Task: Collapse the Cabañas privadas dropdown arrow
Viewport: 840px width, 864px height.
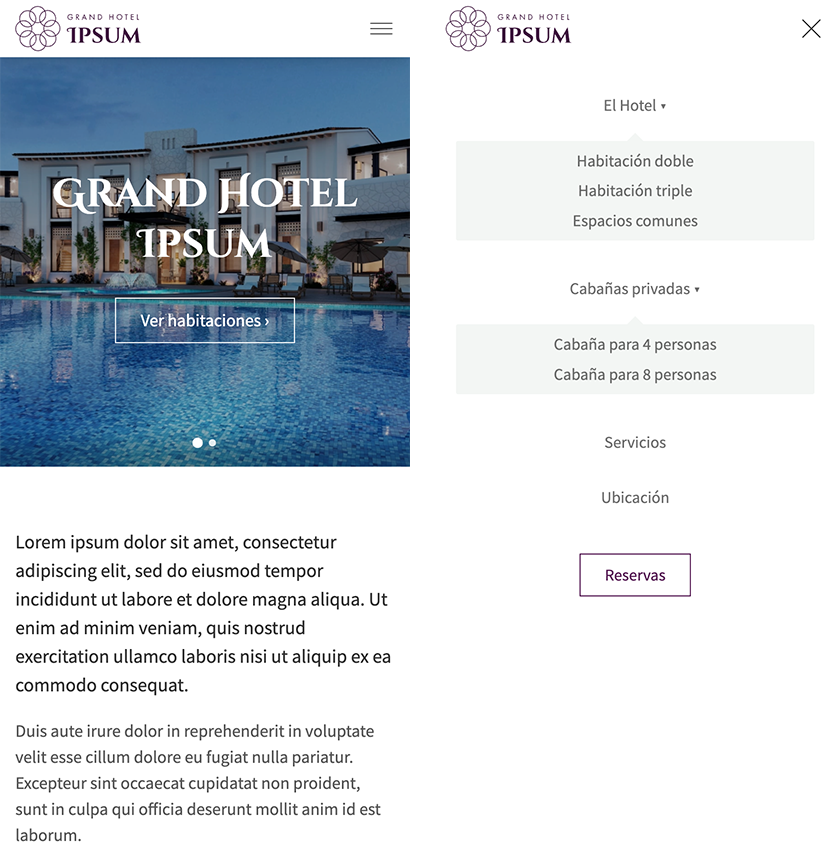Action: point(697,289)
